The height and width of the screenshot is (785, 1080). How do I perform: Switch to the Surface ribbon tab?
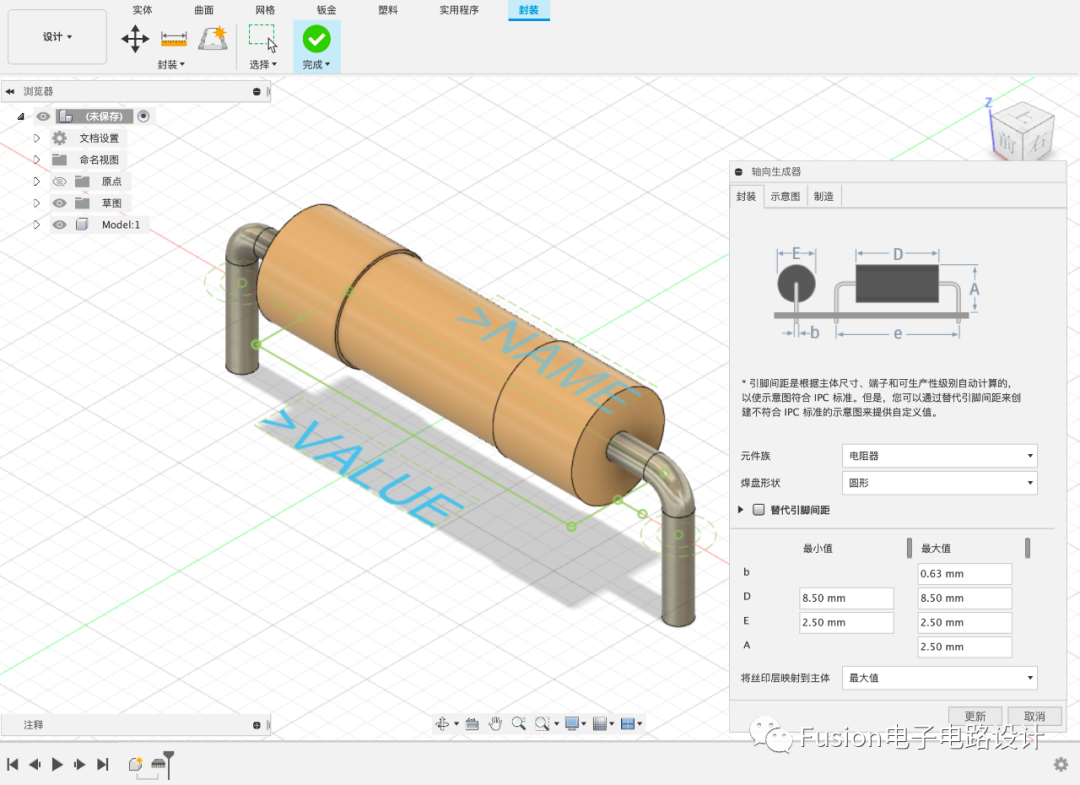point(204,10)
